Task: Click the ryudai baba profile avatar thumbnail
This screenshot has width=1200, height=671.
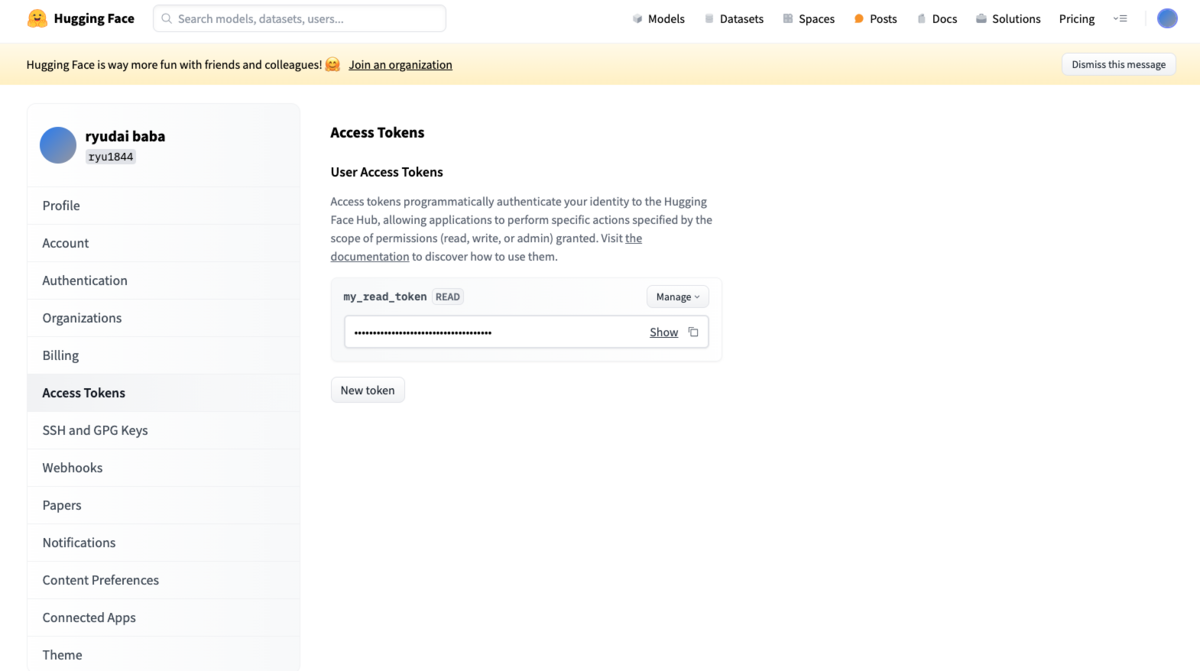Action: pos(58,145)
